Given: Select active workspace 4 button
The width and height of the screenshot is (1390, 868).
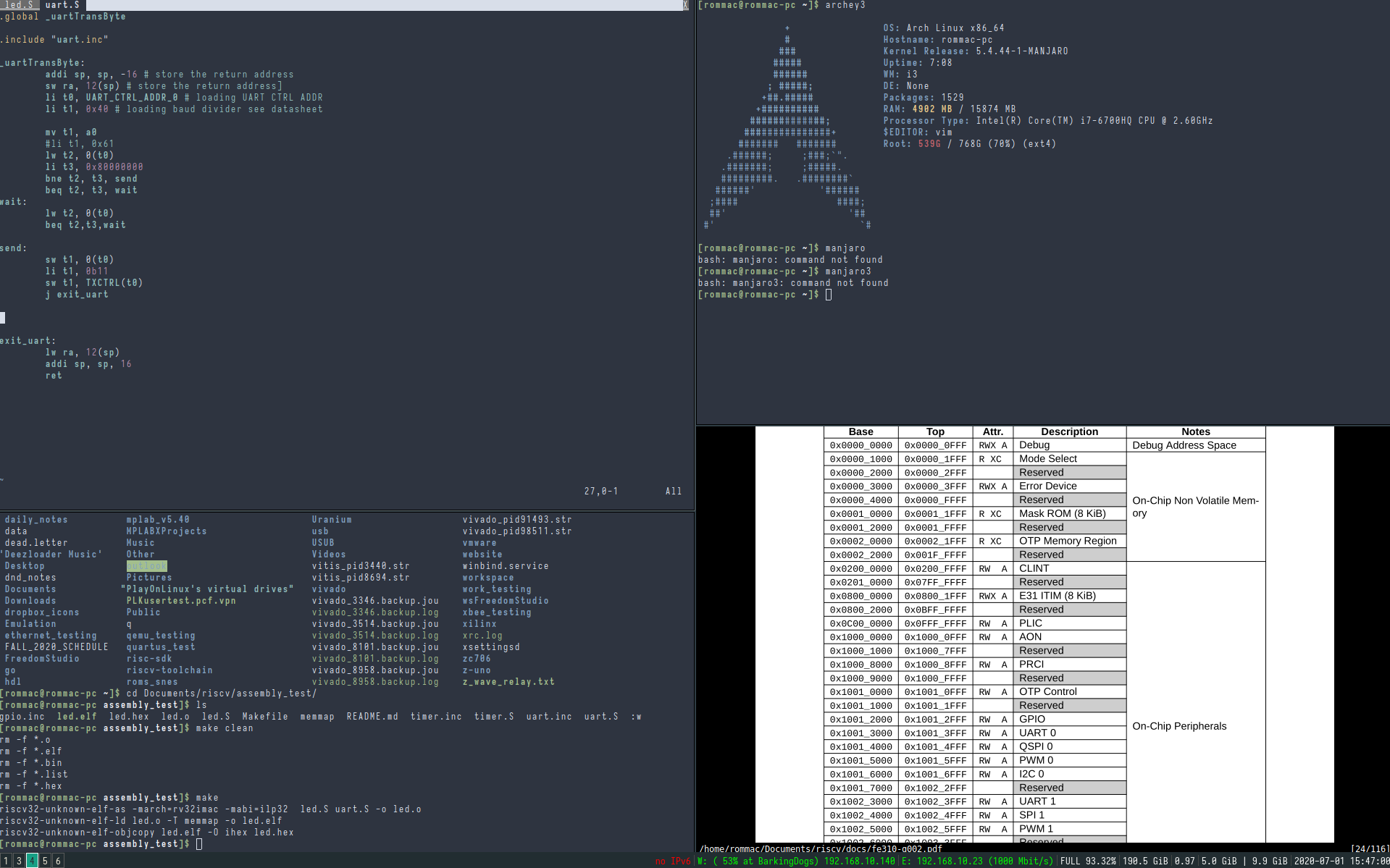Looking at the screenshot, I should point(32,861).
